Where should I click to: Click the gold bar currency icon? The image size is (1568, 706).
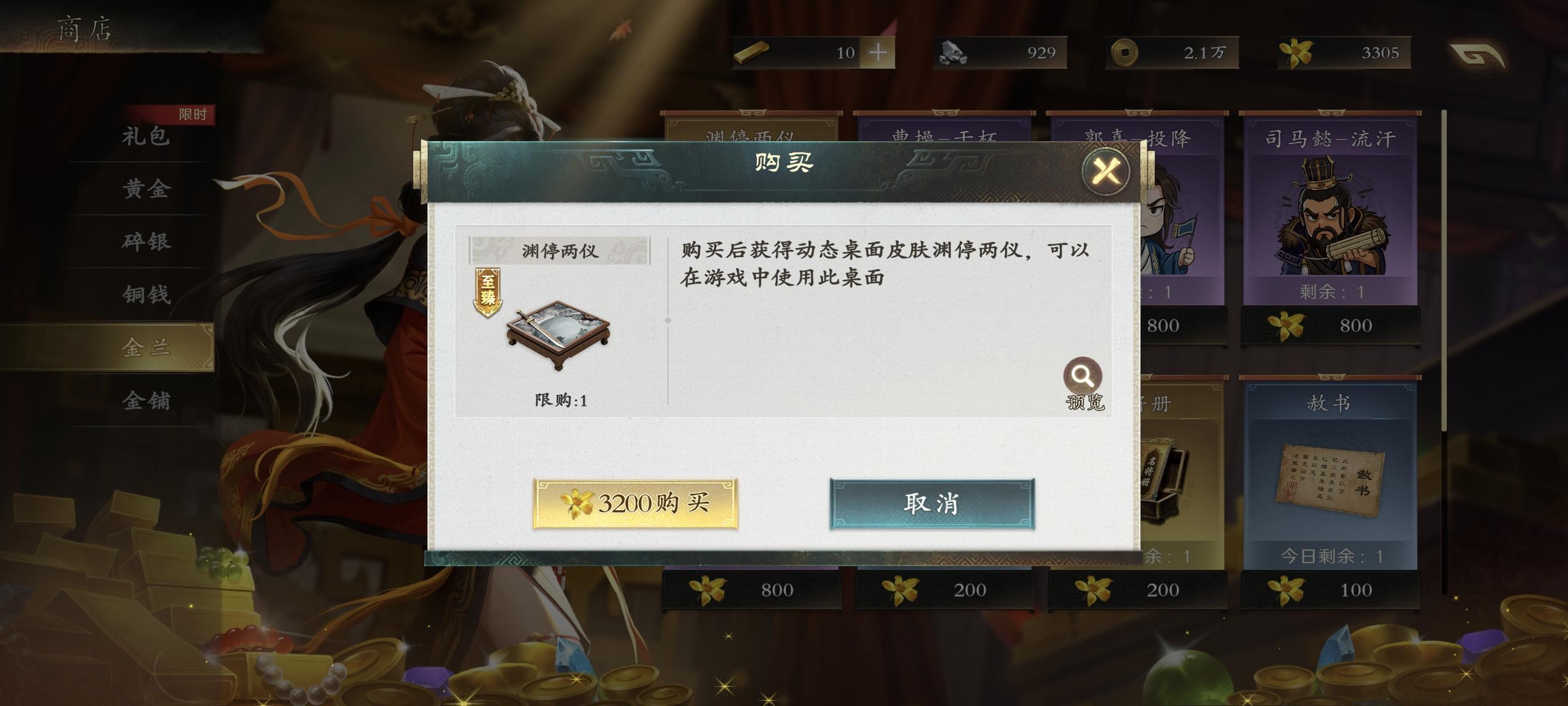751,53
